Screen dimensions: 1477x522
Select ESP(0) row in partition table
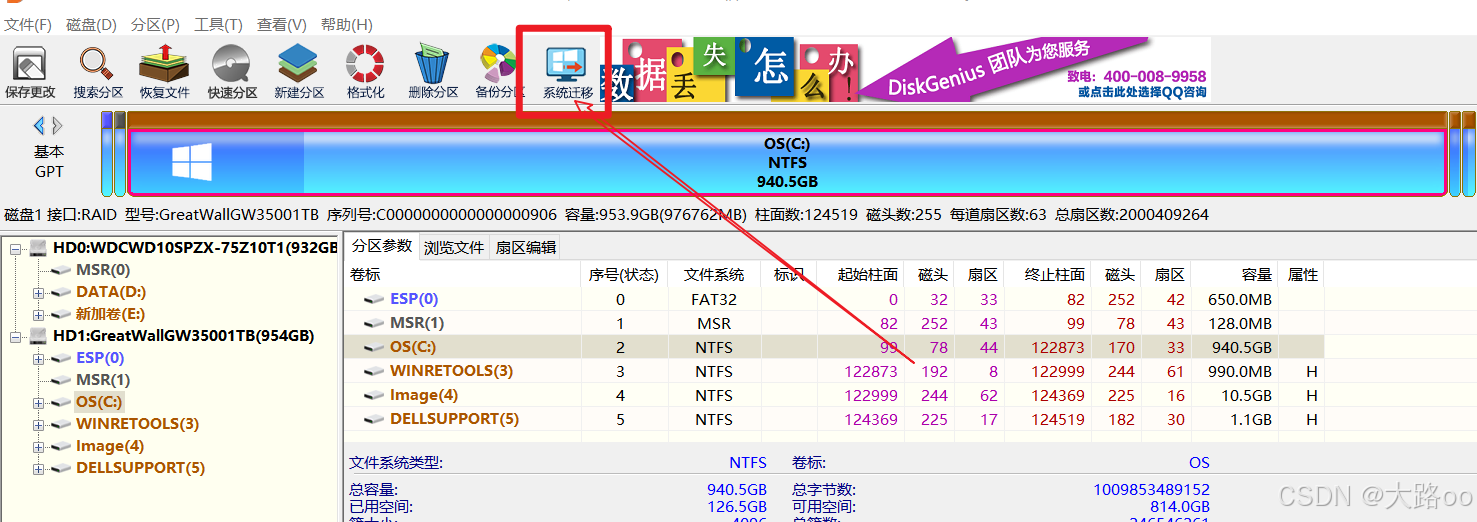tap(834, 299)
